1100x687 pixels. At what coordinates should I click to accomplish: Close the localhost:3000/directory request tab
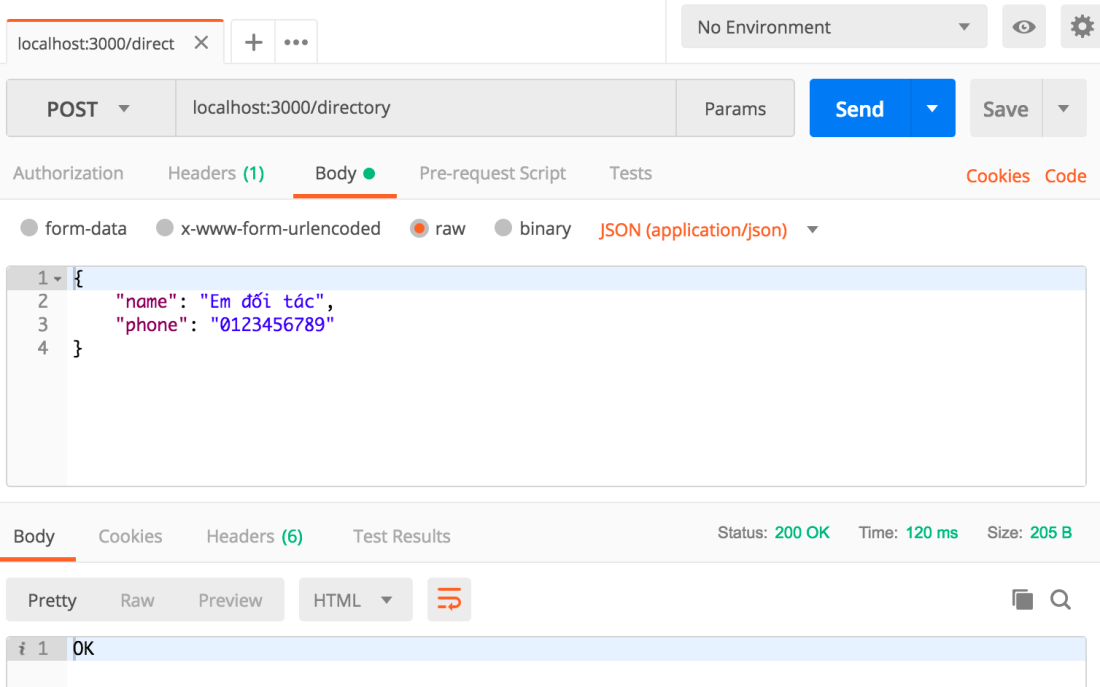(x=201, y=43)
